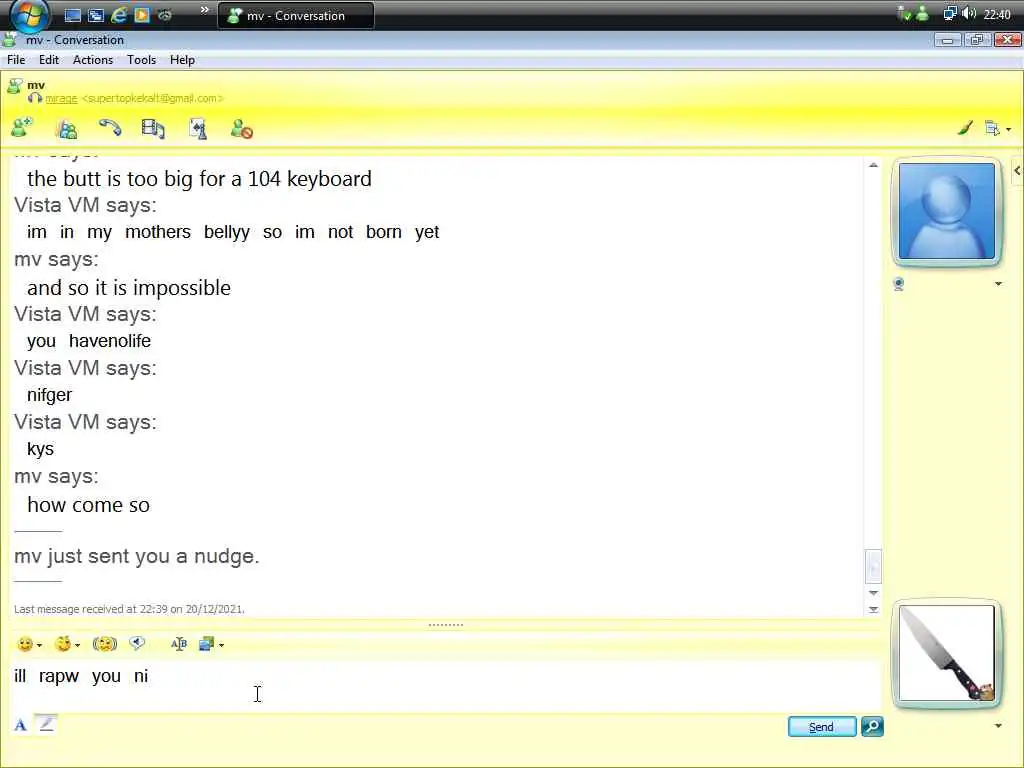This screenshot has height=768, width=1024.
Task: Open the show menu options dropdown
Action: point(998,129)
